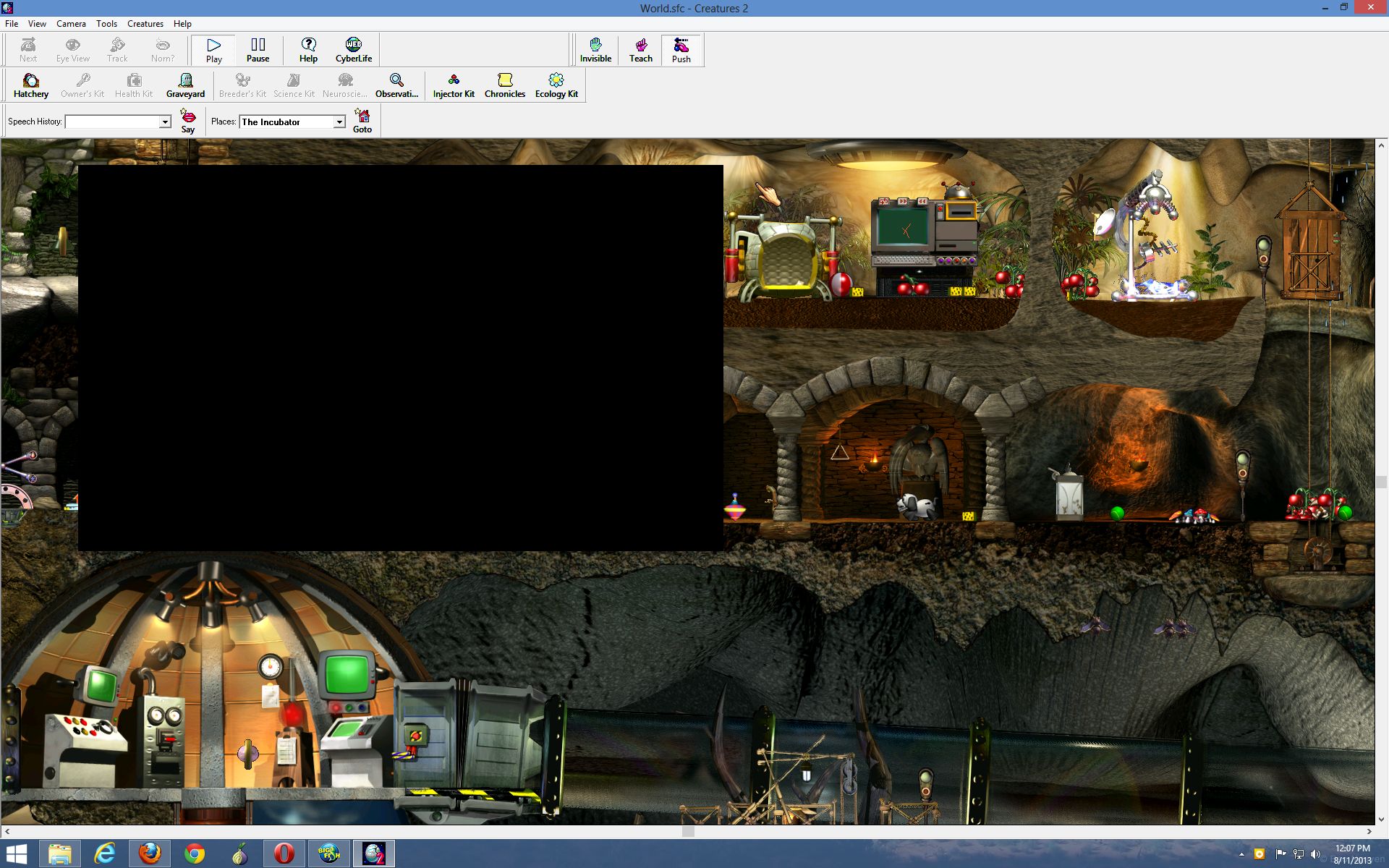Click the Norn? toolbar icon
Viewport: 1389px width, 868px height.
(x=162, y=50)
